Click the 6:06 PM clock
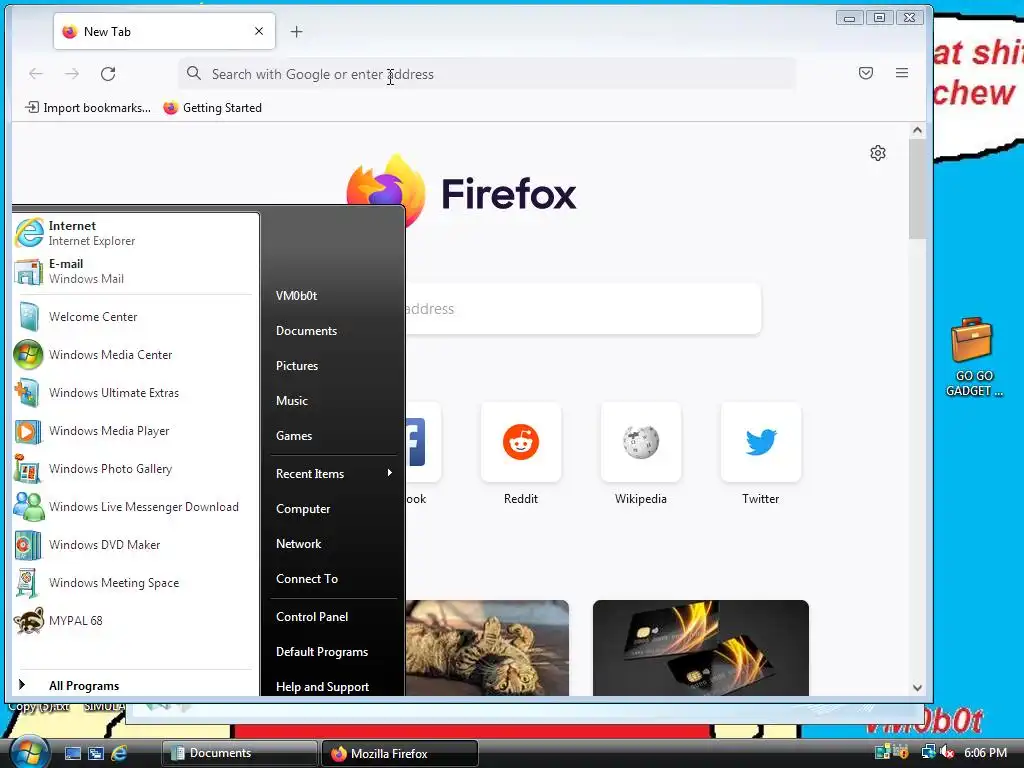Image resolution: width=1024 pixels, height=768 pixels. click(985, 753)
